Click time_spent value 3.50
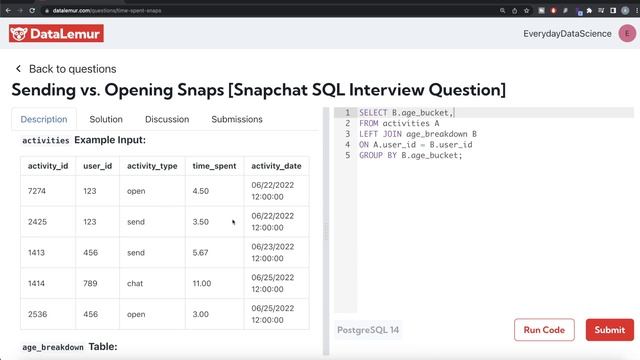Viewport: 640px width, 360px height. point(200,222)
